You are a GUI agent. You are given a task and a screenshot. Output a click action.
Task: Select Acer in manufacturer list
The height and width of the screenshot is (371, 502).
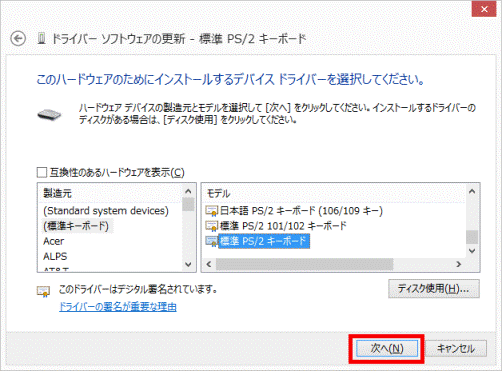54,241
